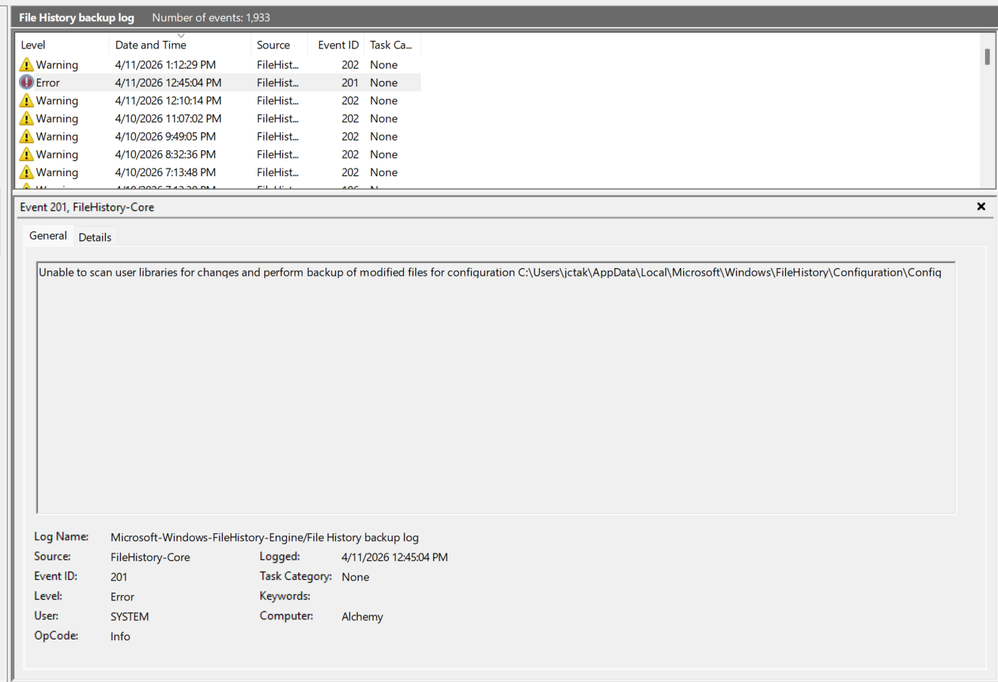Close the Event 201 details pane
This screenshot has height=682, width=998.
(x=981, y=207)
